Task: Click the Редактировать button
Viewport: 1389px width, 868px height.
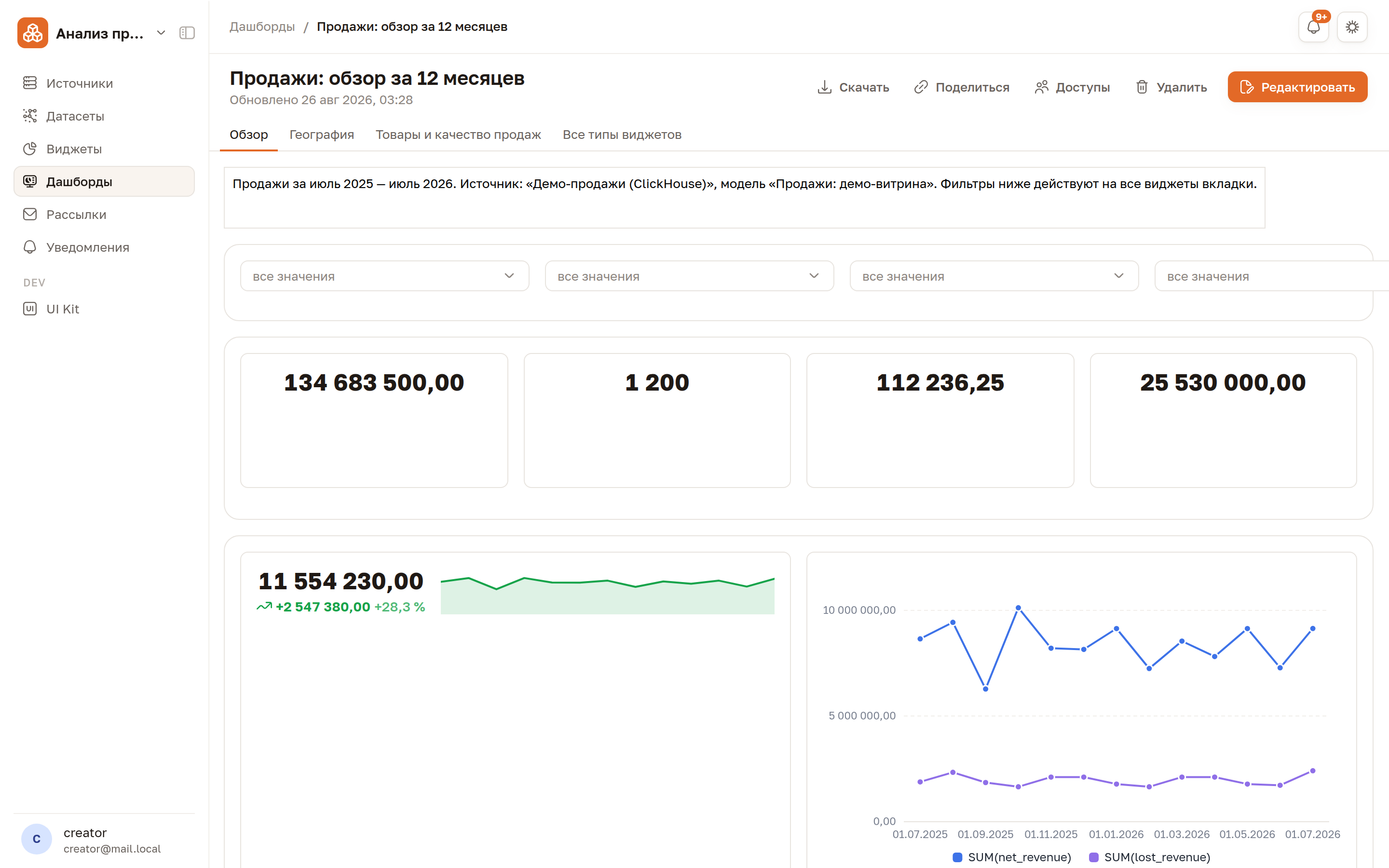Action: 1297,87
